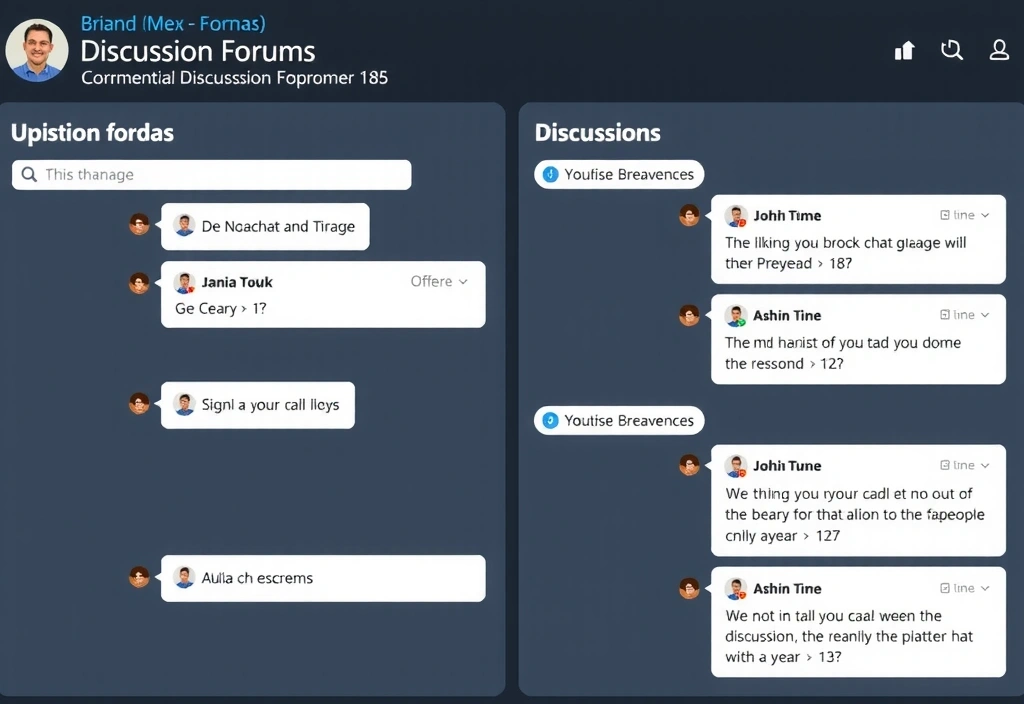Click Briand's profile photo in the header
The height and width of the screenshot is (704, 1024).
click(37, 50)
